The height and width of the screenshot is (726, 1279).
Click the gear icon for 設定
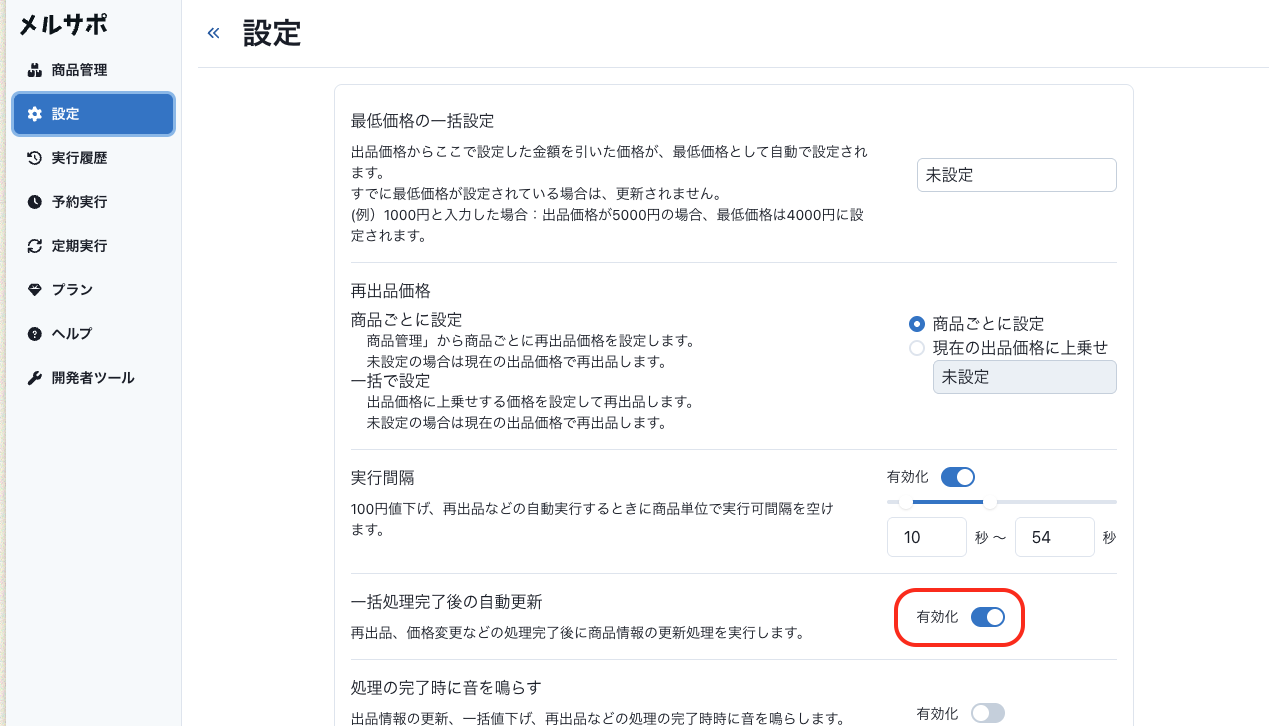[x=35, y=114]
